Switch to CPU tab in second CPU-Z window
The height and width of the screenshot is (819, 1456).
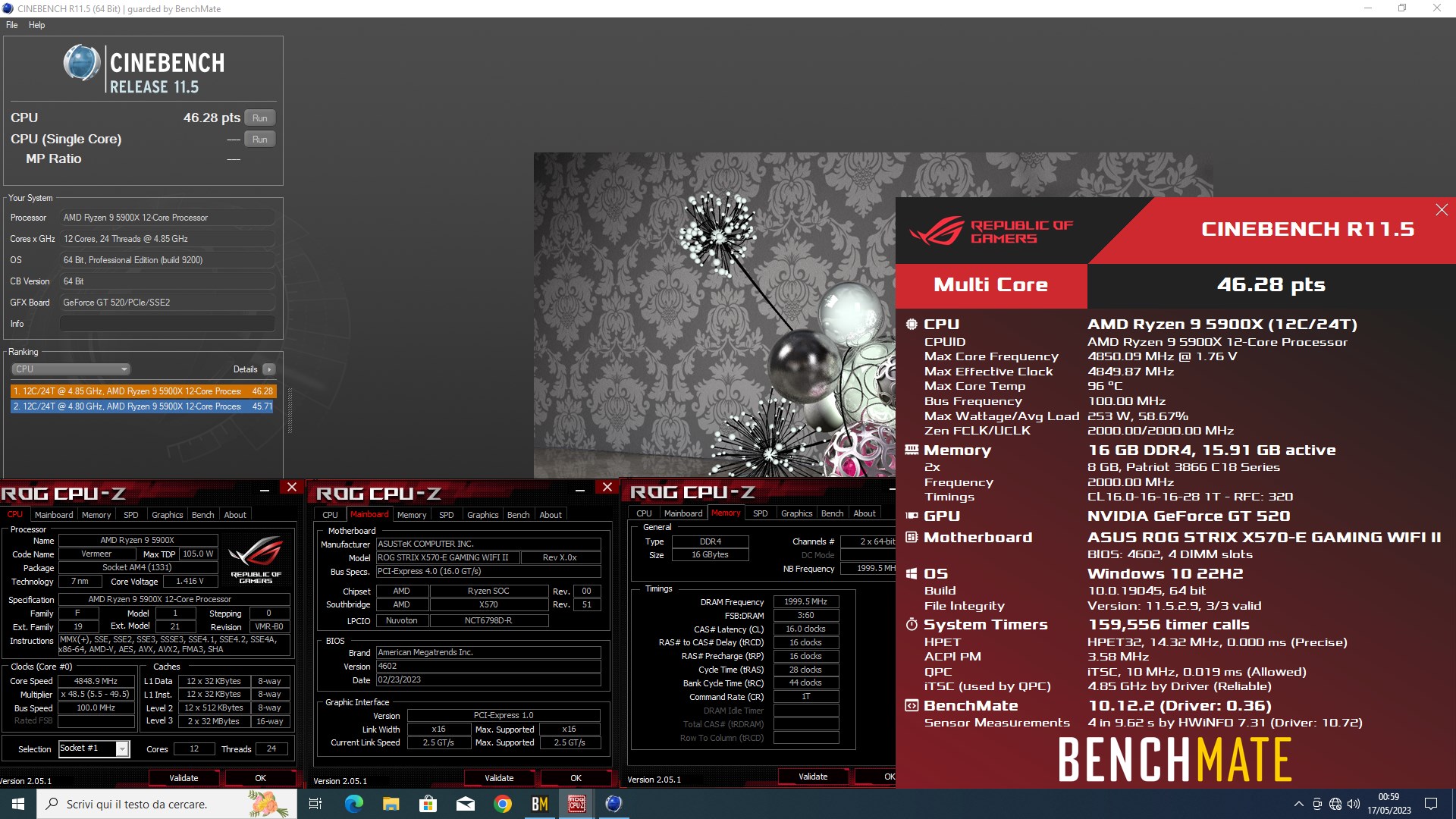[x=331, y=515]
